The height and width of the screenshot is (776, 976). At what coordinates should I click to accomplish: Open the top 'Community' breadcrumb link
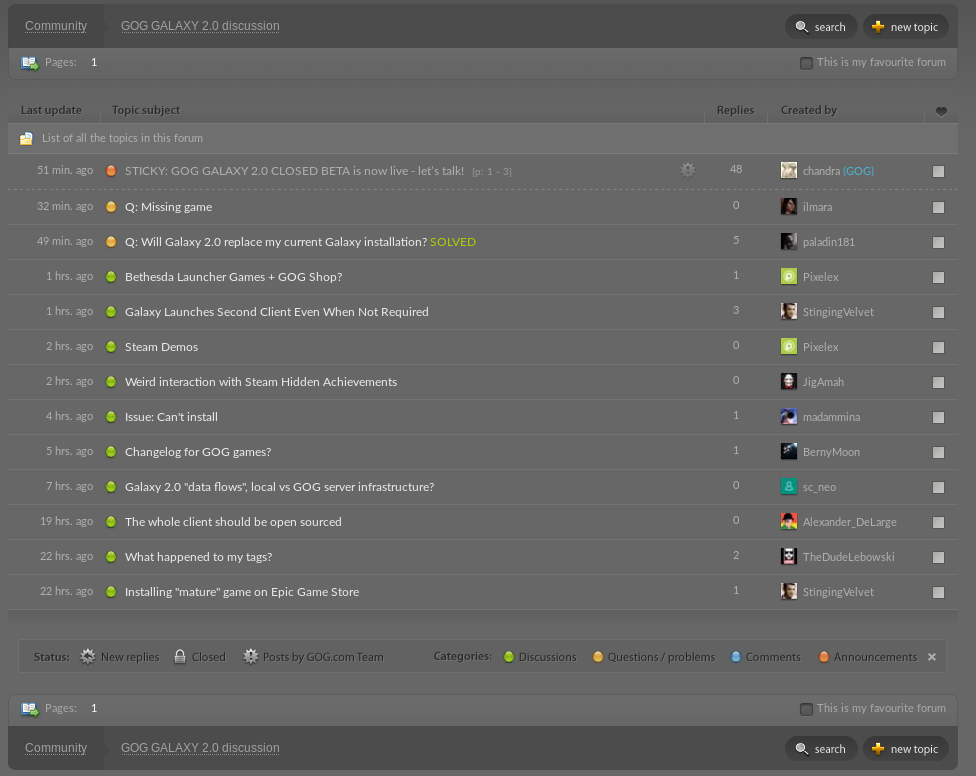[56, 26]
